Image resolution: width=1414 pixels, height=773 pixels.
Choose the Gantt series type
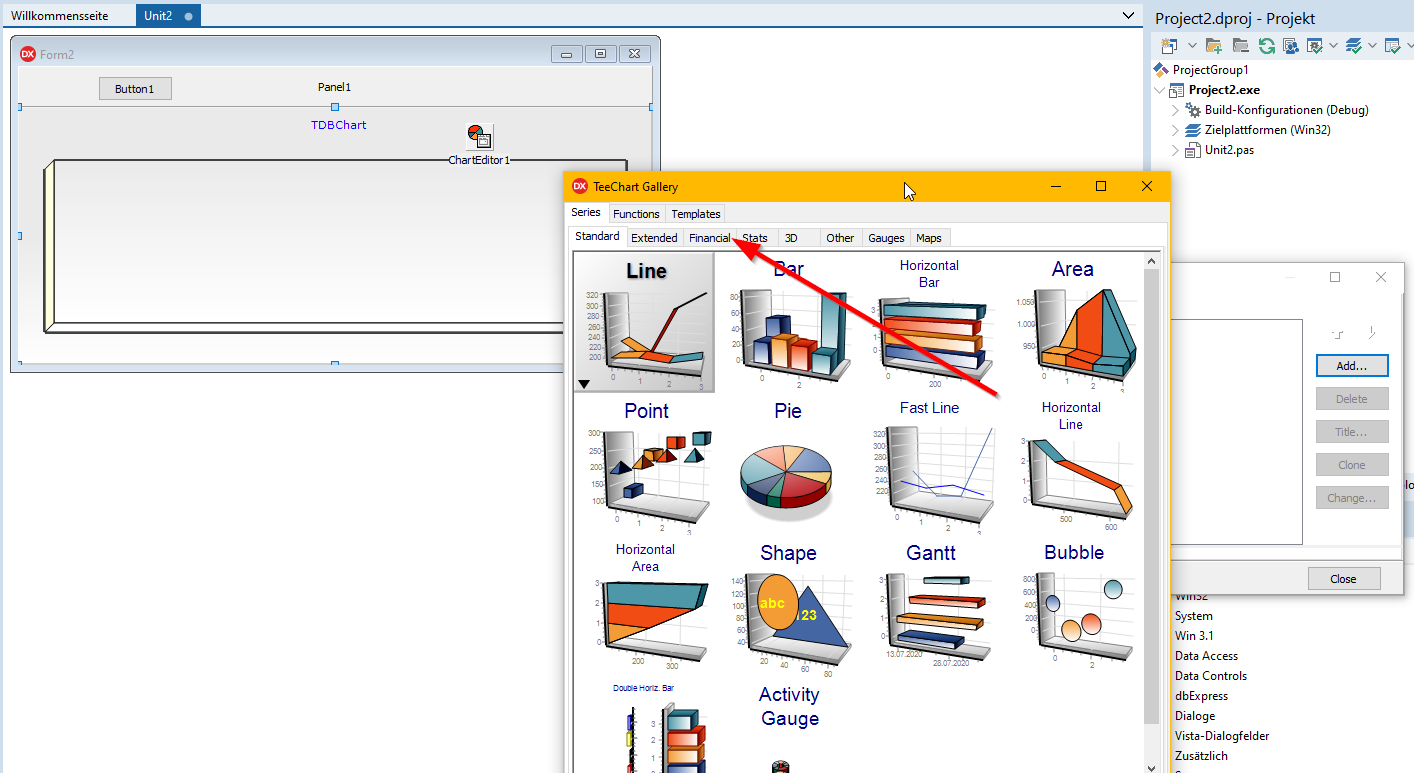[929, 606]
